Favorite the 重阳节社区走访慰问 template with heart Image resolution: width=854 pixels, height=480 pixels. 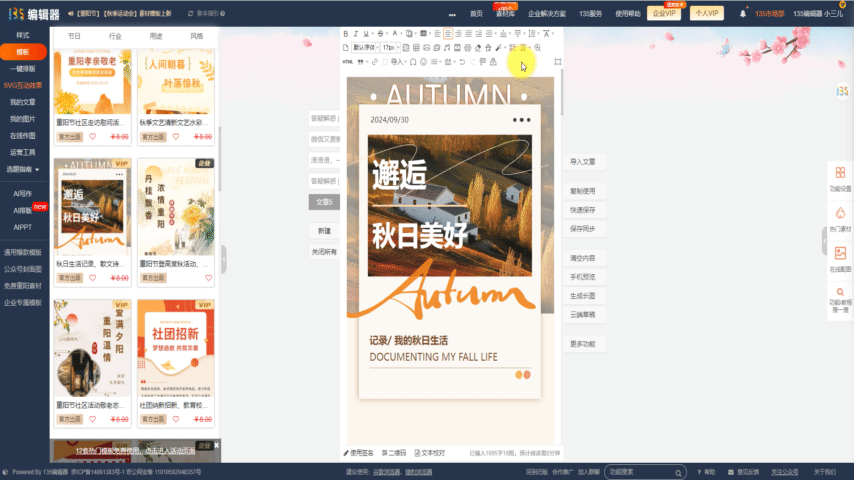[93, 137]
